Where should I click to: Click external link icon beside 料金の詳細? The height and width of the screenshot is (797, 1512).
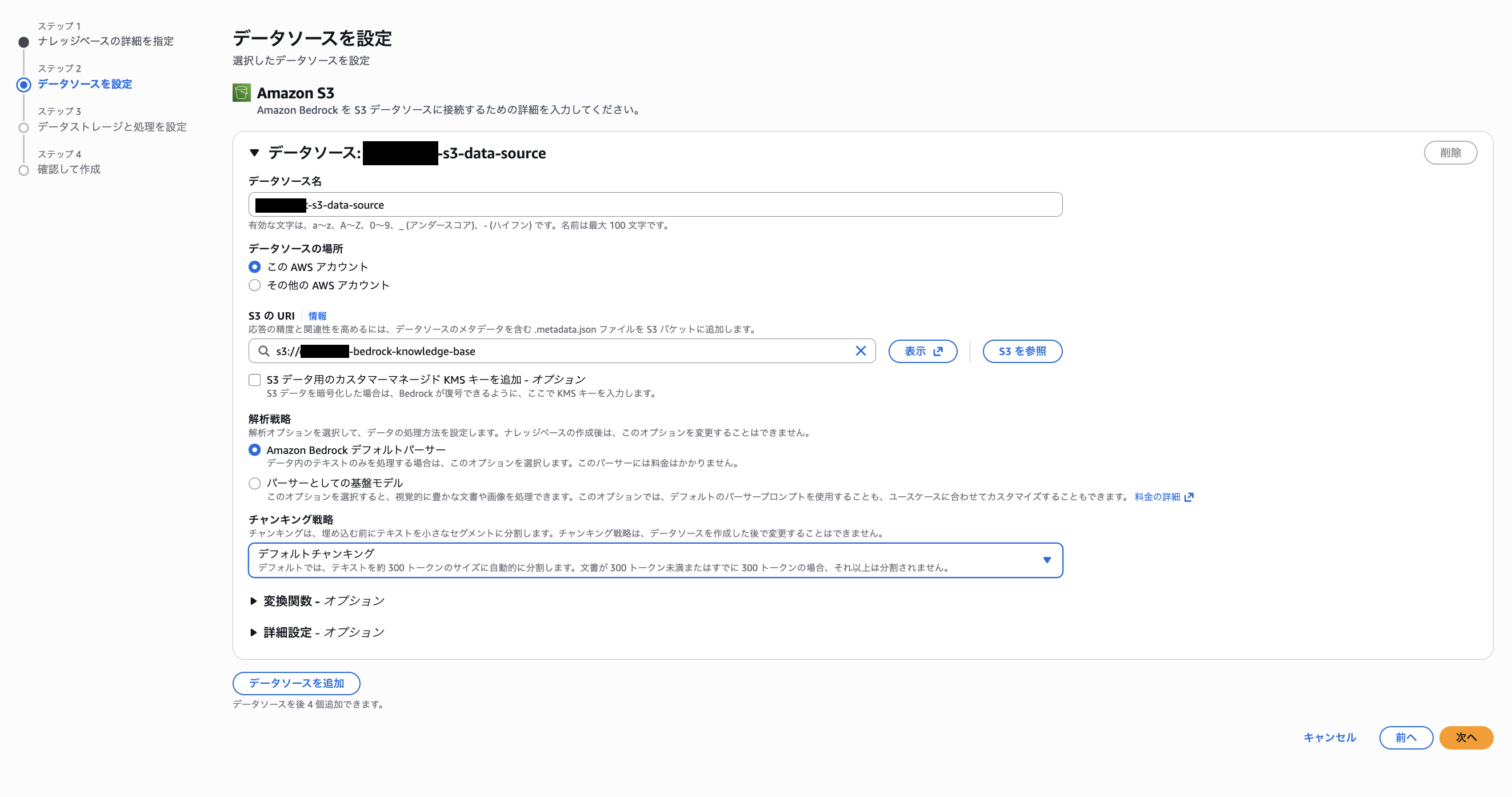click(1189, 497)
